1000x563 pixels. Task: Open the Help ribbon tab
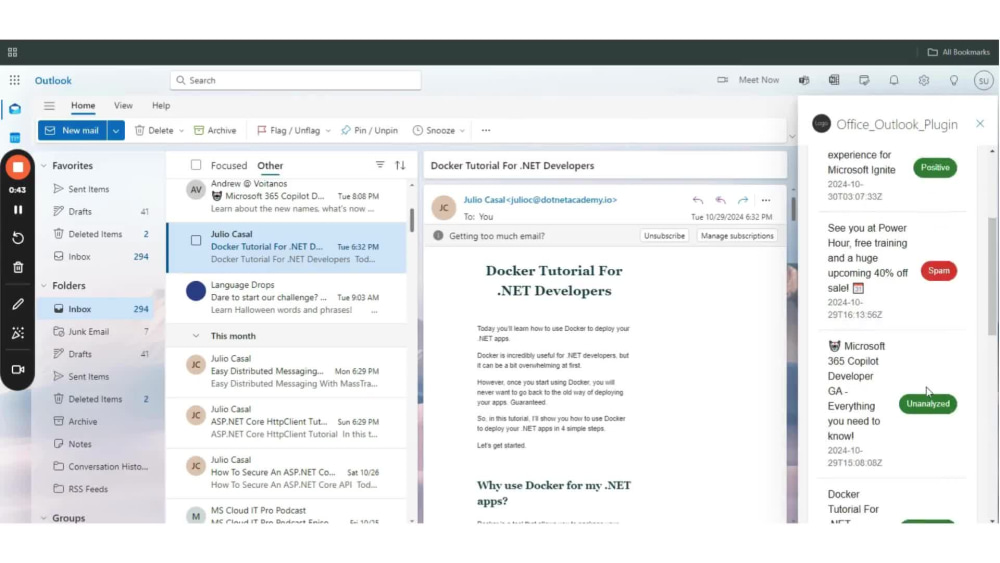tap(161, 105)
